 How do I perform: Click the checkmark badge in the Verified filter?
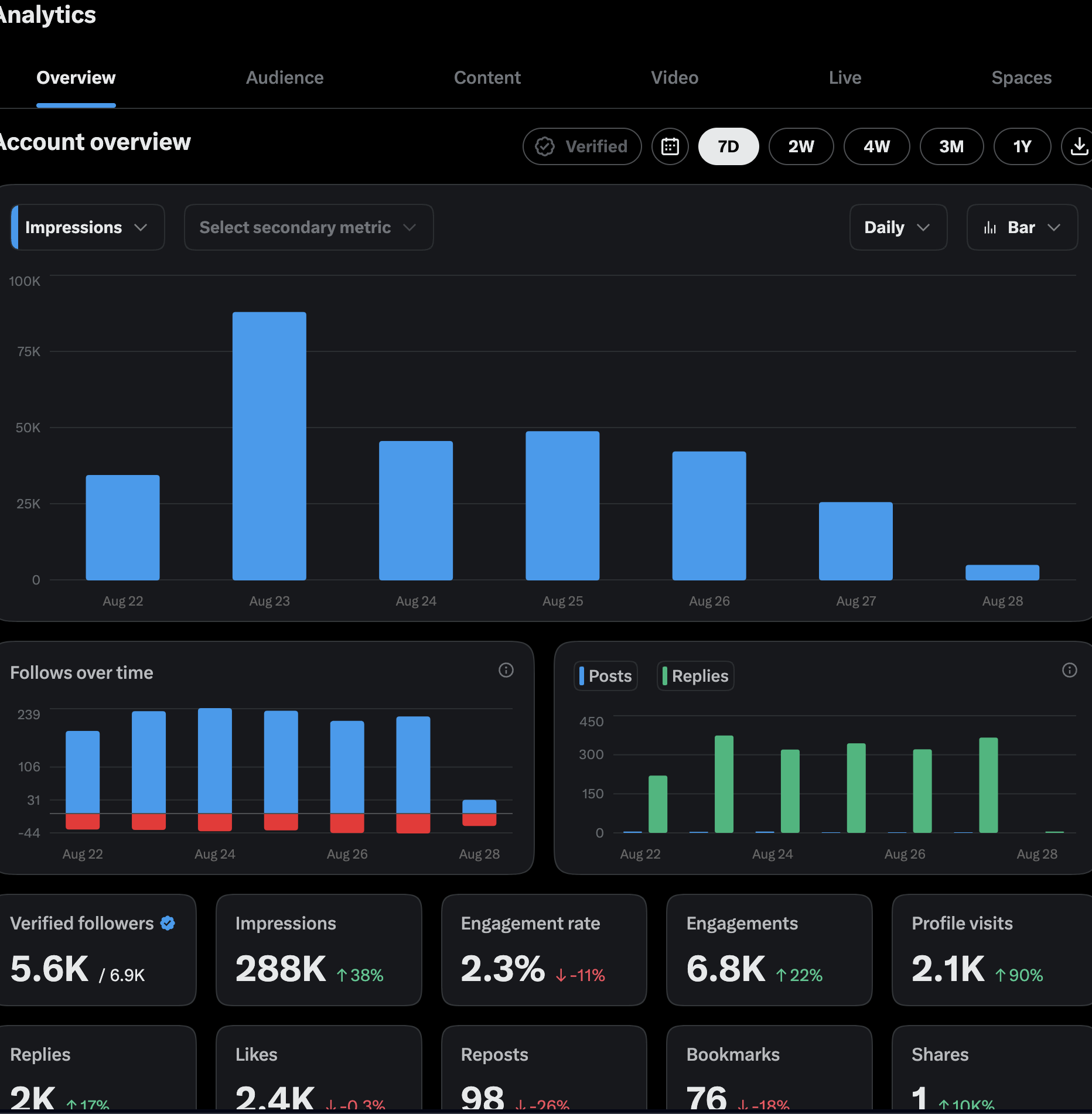pos(545,146)
